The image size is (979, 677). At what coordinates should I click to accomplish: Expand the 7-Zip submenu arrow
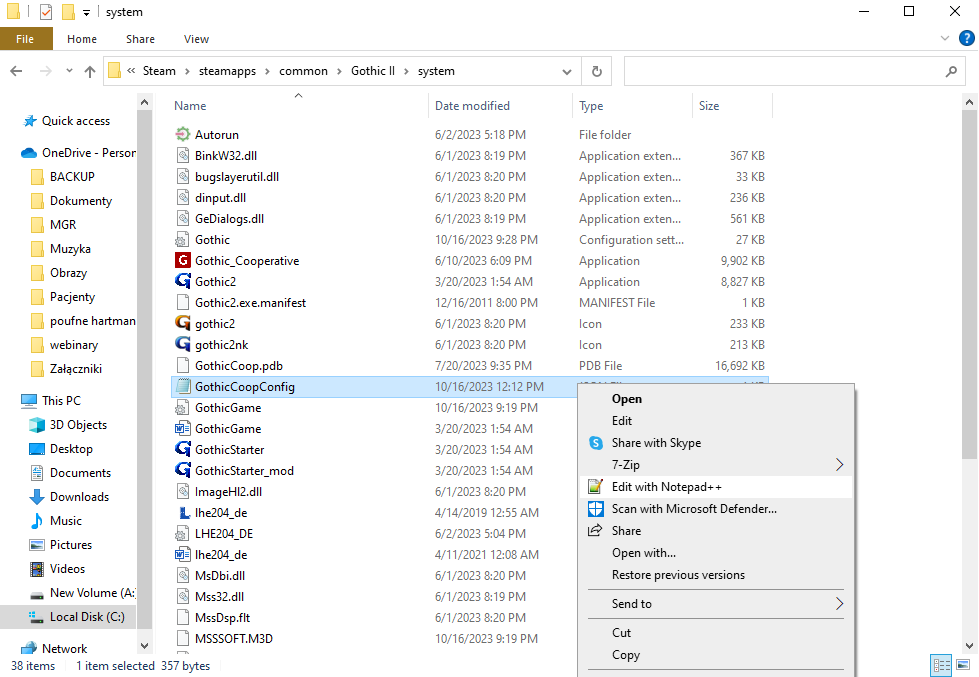(839, 465)
